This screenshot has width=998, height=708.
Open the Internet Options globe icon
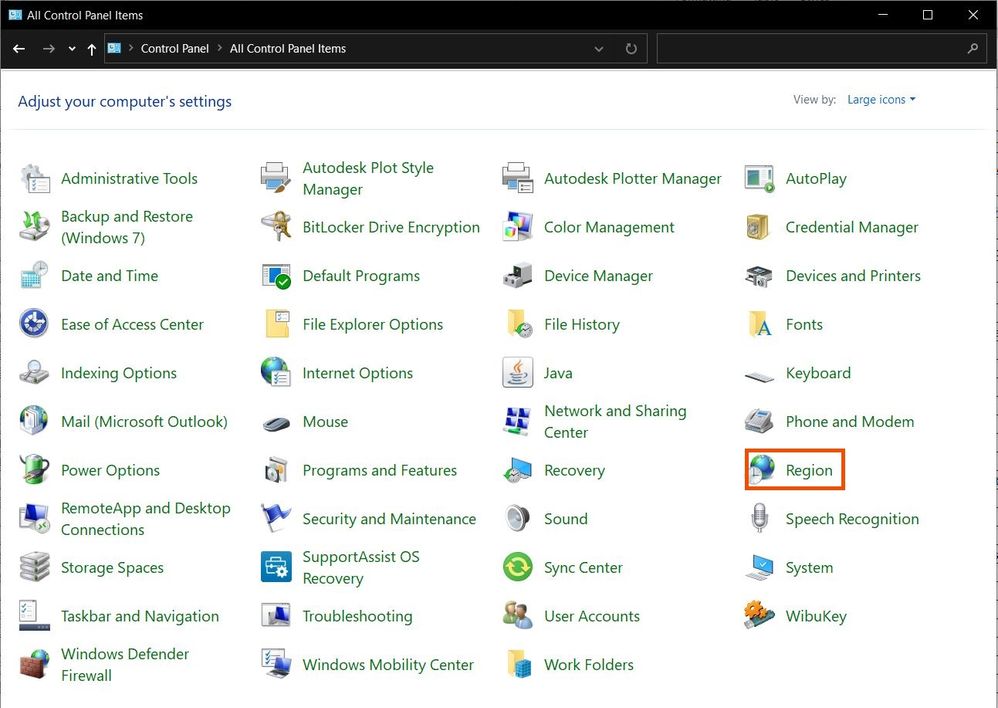coord(276,373)
